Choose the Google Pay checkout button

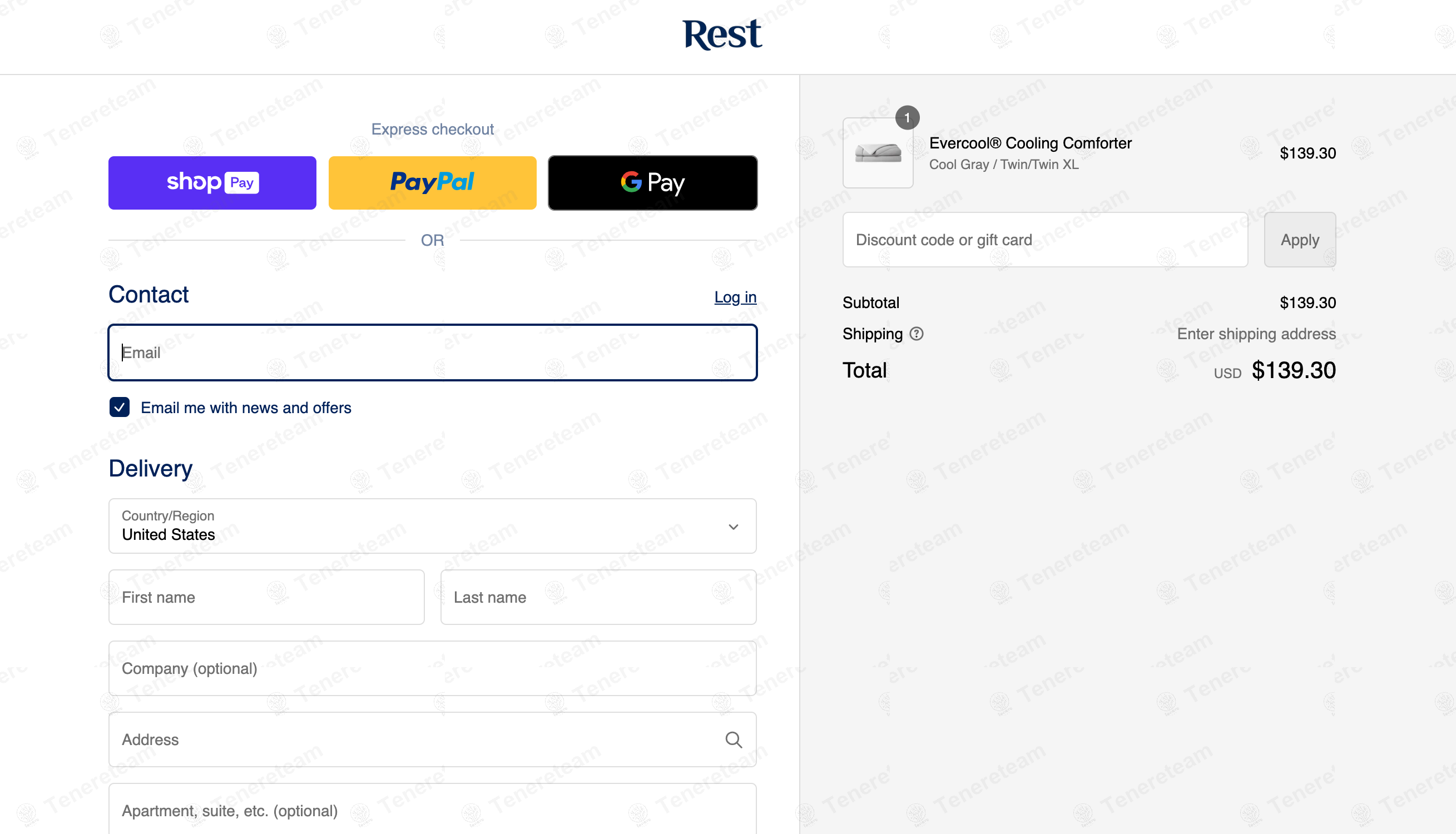652,183
